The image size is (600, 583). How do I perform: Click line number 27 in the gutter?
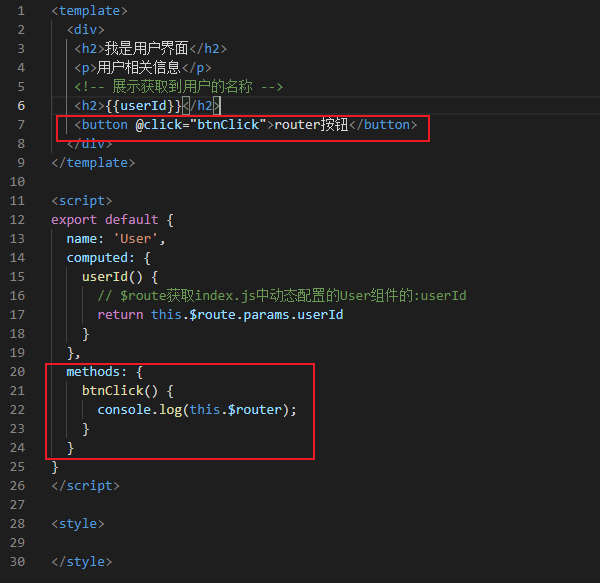17,505
